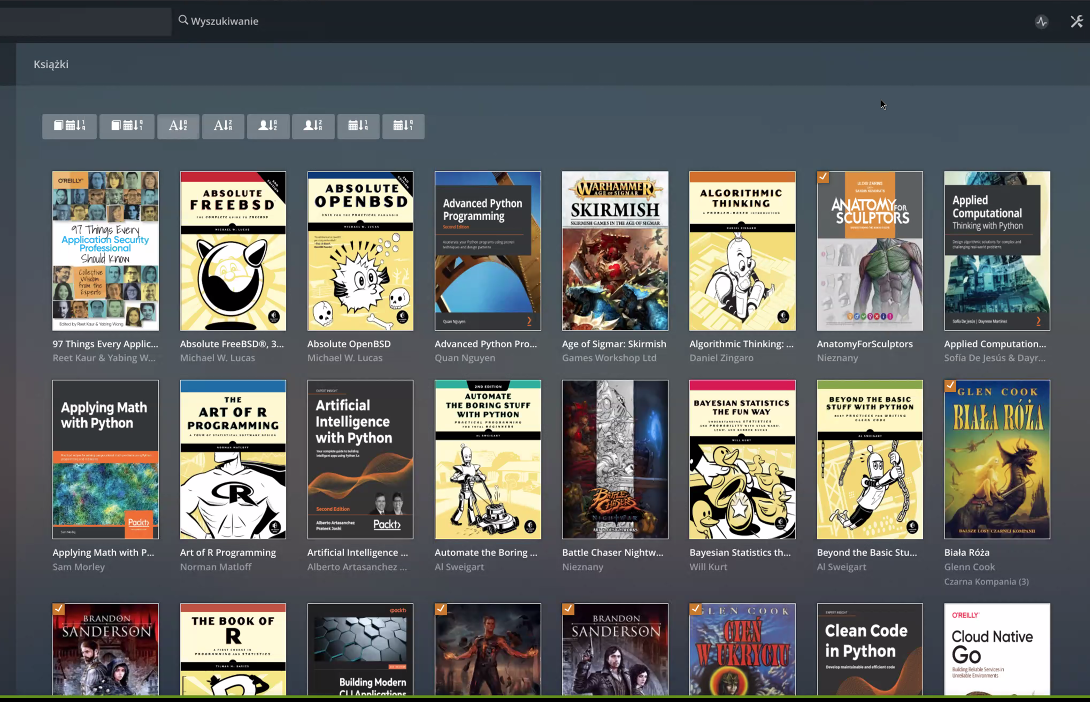Open the Applied Computational Thinking cover
The image size is (1090, 702).
(997, 251)
